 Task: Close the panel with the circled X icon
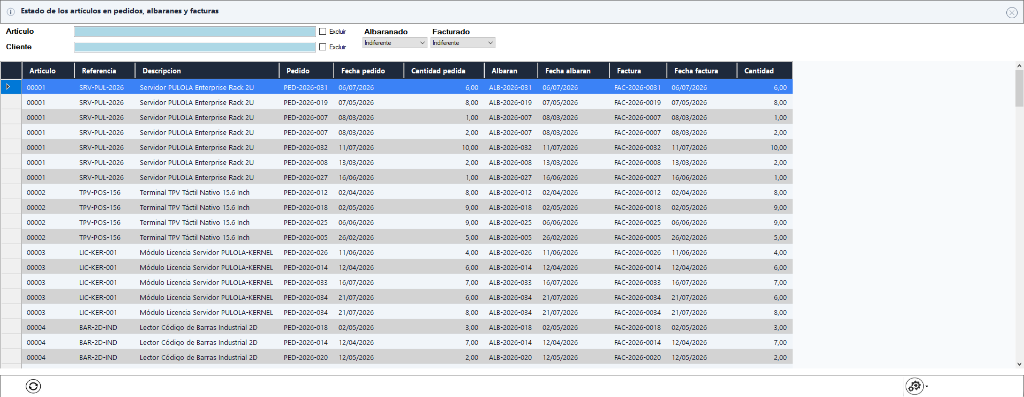pos(1012,12)
